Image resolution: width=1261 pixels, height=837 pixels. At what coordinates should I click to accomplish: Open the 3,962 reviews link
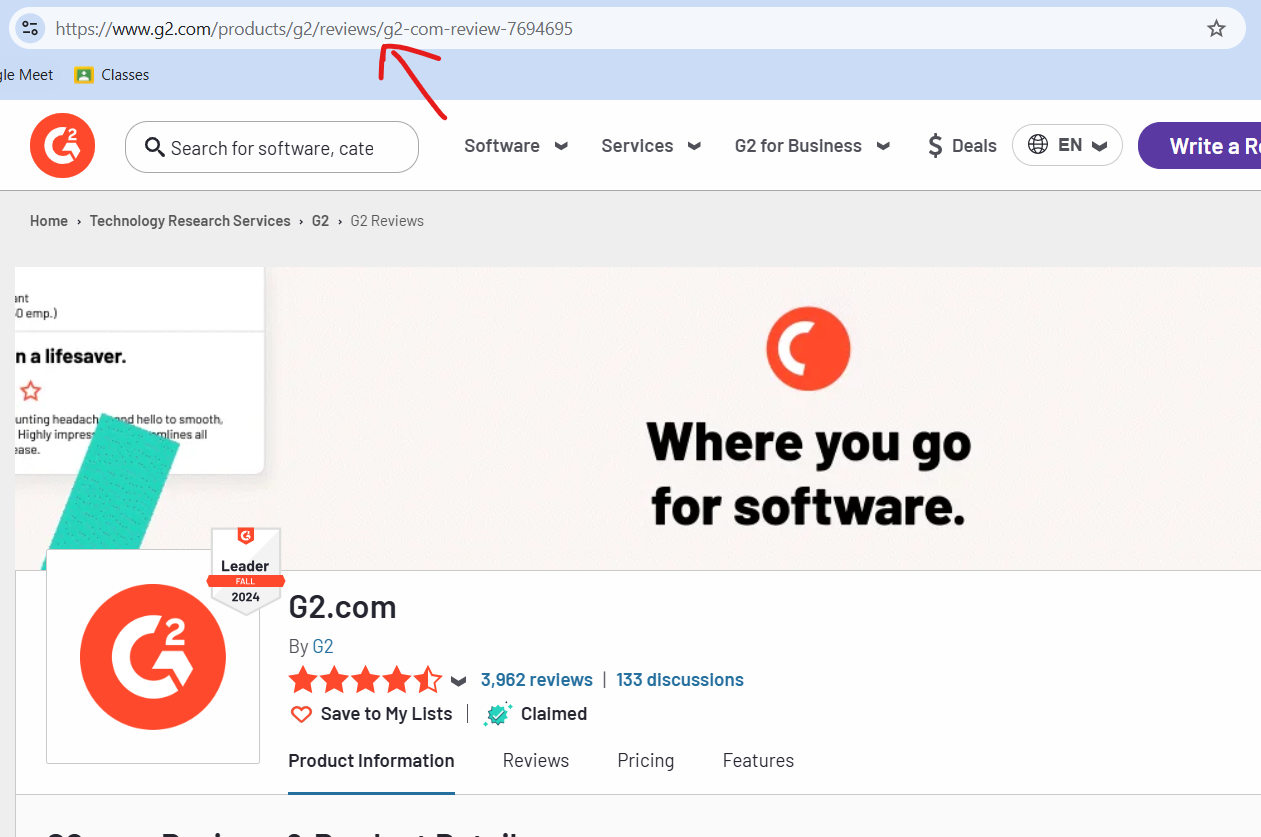(x=536, y=680)
